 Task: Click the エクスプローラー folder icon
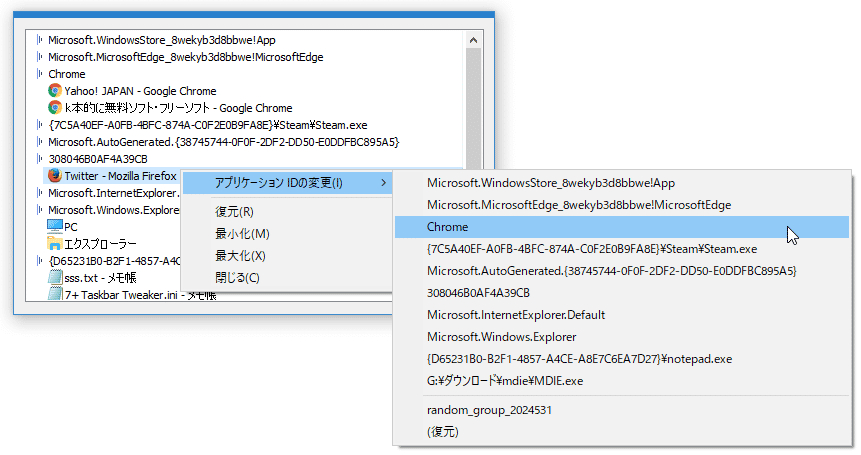54,243
